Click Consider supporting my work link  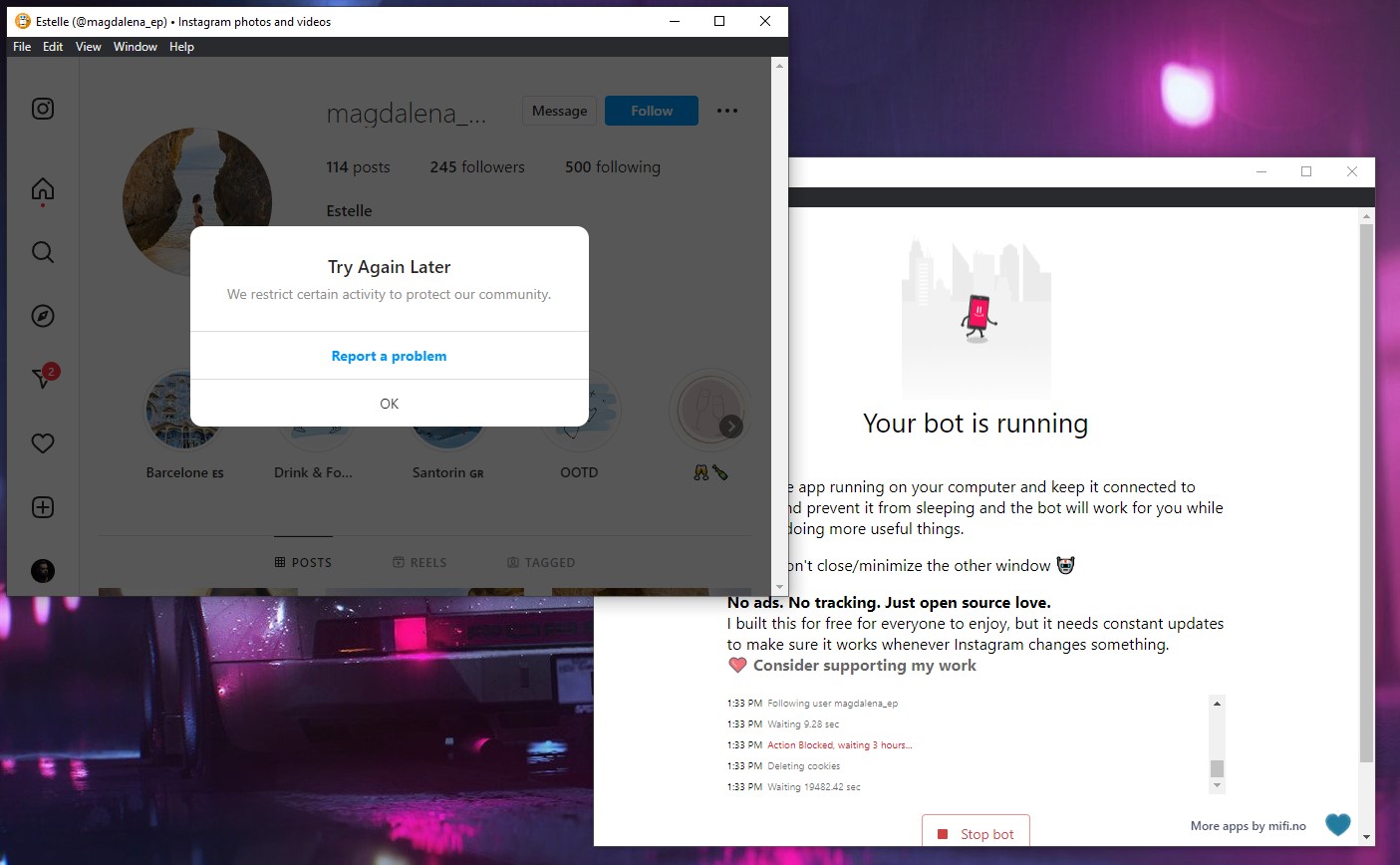(865, 665)
